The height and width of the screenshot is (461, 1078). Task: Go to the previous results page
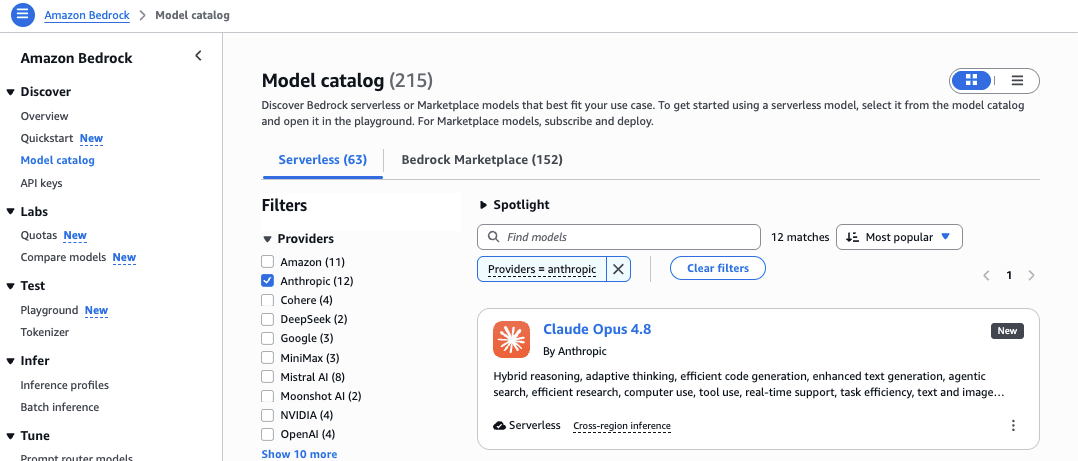coord(987,276)
